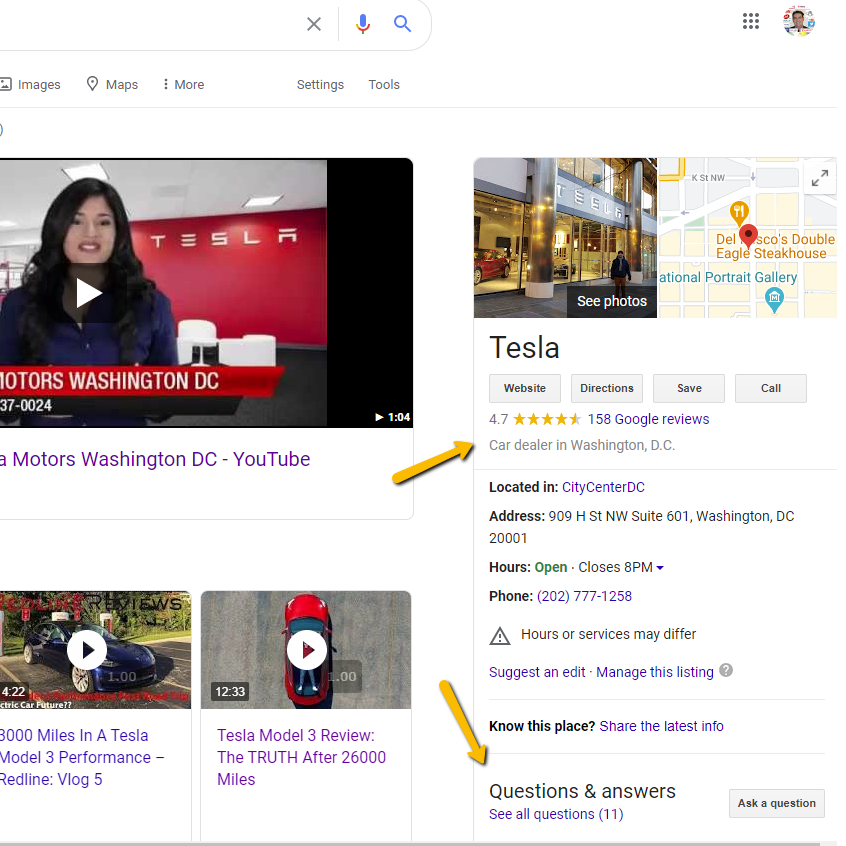
Task: Open the Settings menu
Action: click(x=320, y=85)
